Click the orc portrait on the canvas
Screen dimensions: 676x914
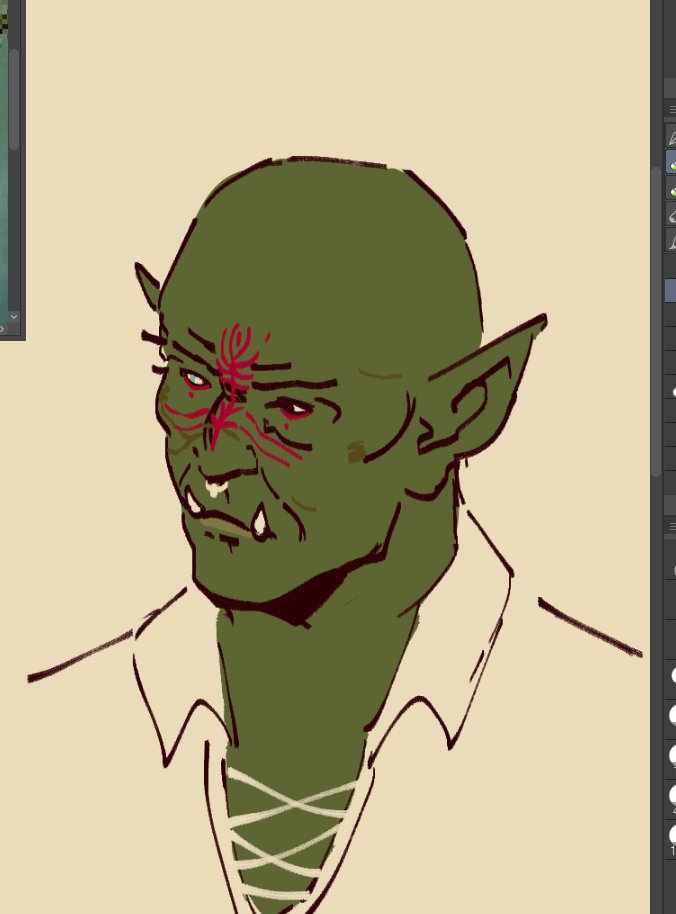point(335,535)
